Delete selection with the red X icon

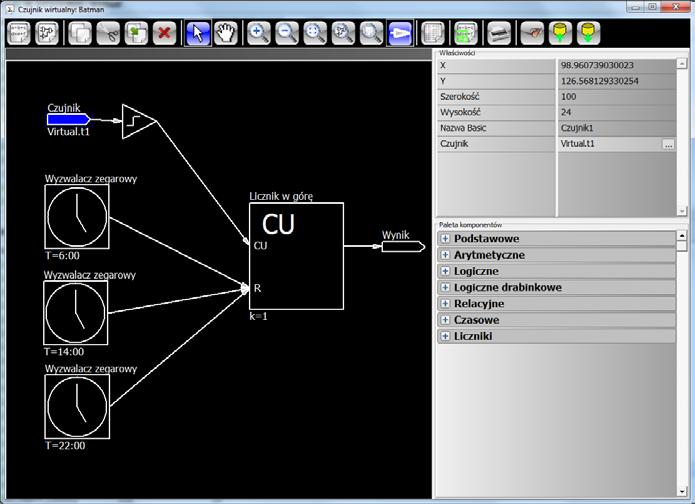click(x=164, y=33)
